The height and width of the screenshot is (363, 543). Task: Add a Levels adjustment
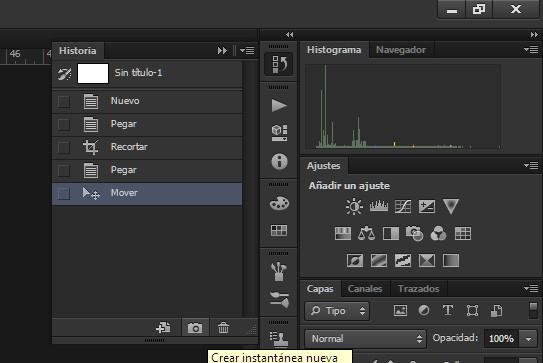pos(379,206)
